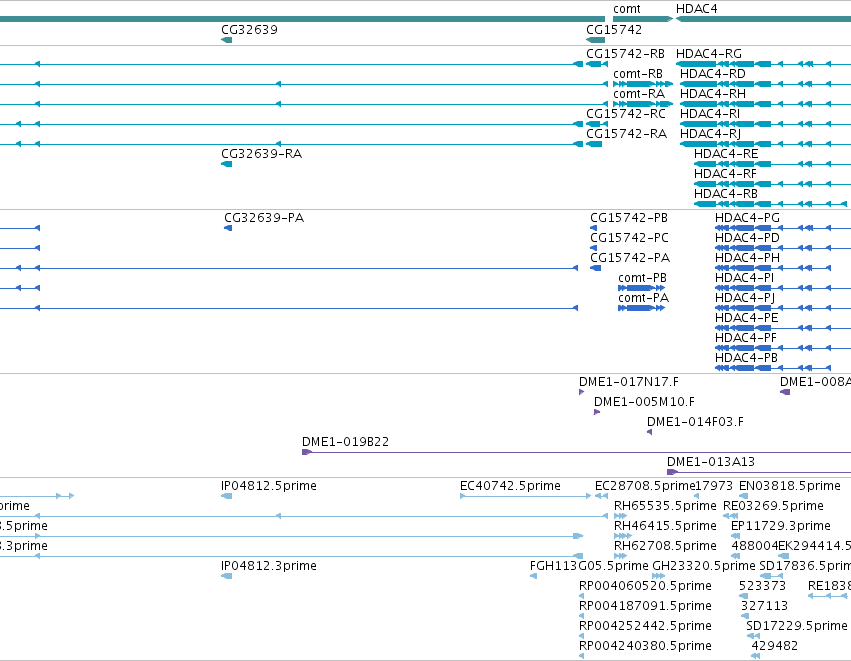851x661 pixels.
Task: Select BAC clone DME1-019B22
Action: [345, 443]
